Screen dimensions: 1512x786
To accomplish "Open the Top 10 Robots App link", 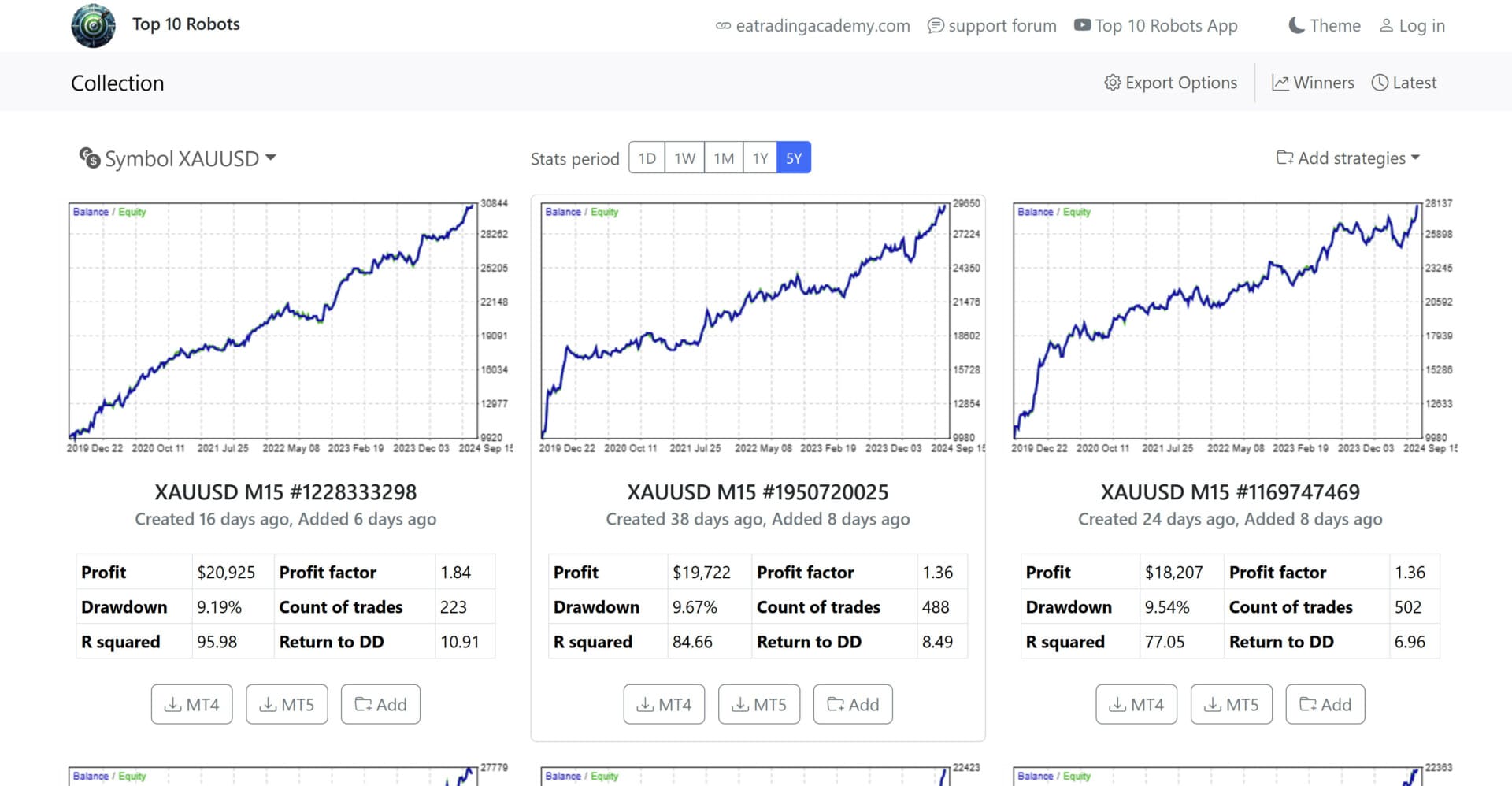I will point(1166,26).
